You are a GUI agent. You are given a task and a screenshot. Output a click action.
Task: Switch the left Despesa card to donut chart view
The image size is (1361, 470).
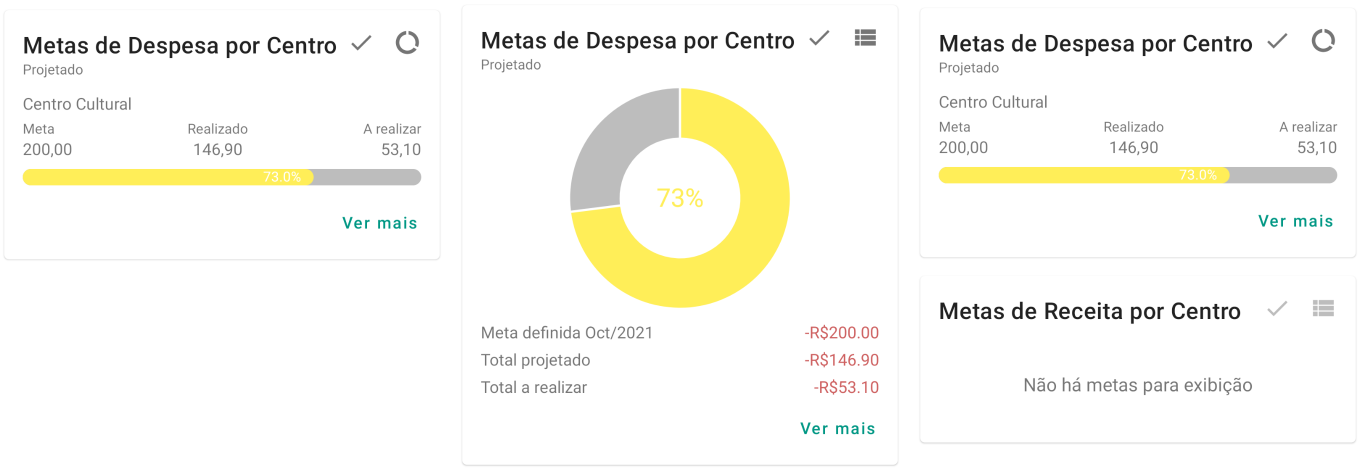pos(407,43)
